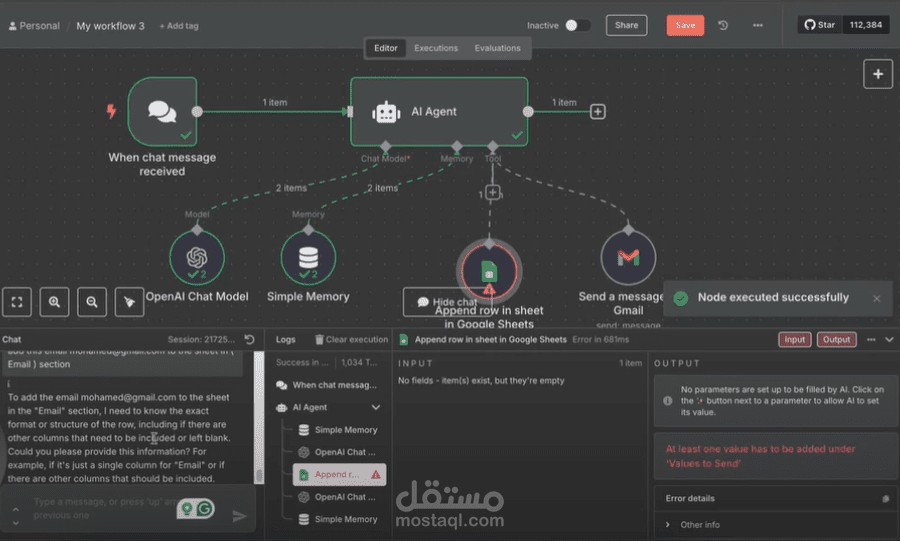The height and width of the screenshot is (541, 900).
Task: Open the more options menu in header
Action: click(x=758, y=25)
